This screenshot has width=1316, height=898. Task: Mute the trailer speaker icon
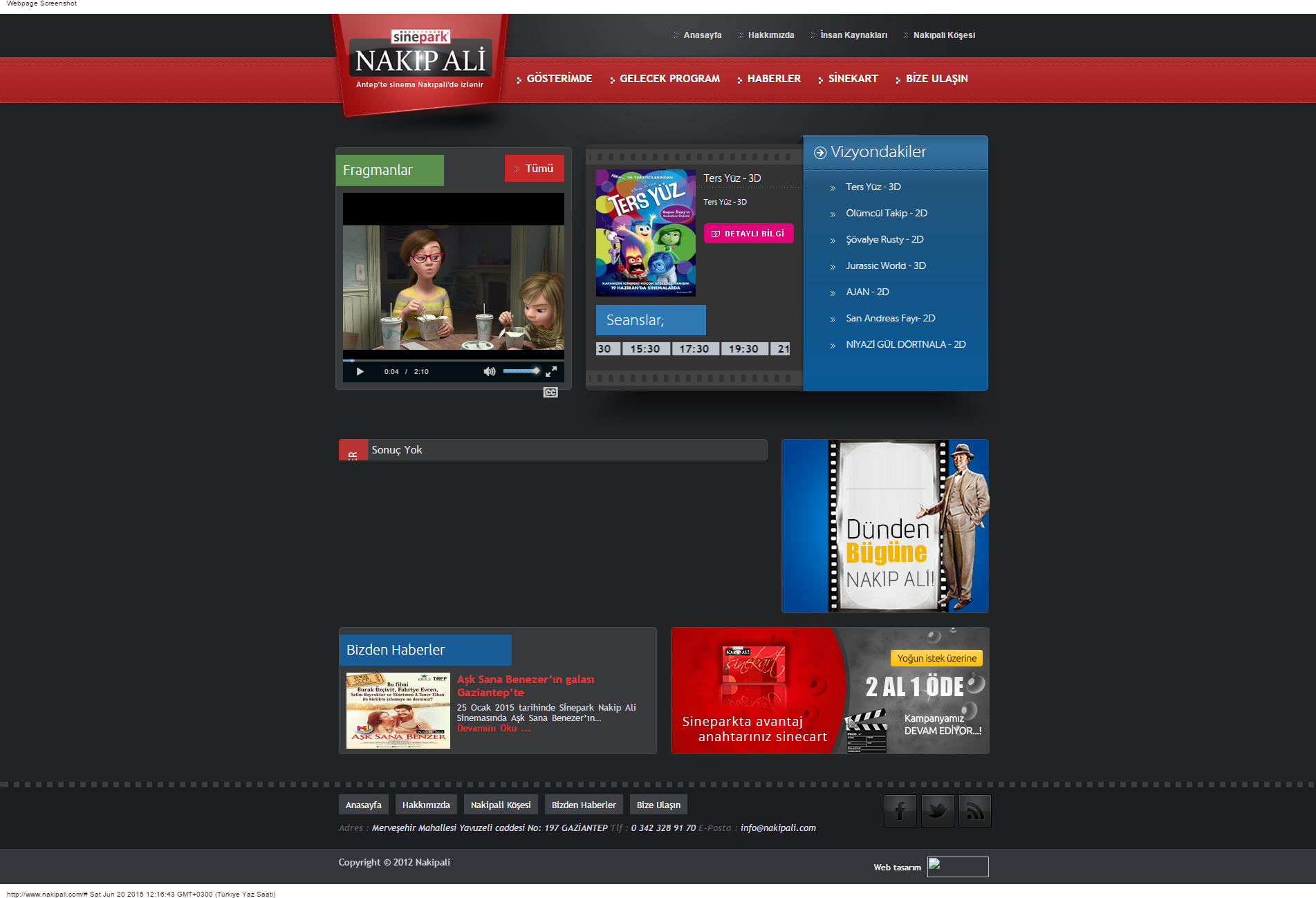click(490, 372)
